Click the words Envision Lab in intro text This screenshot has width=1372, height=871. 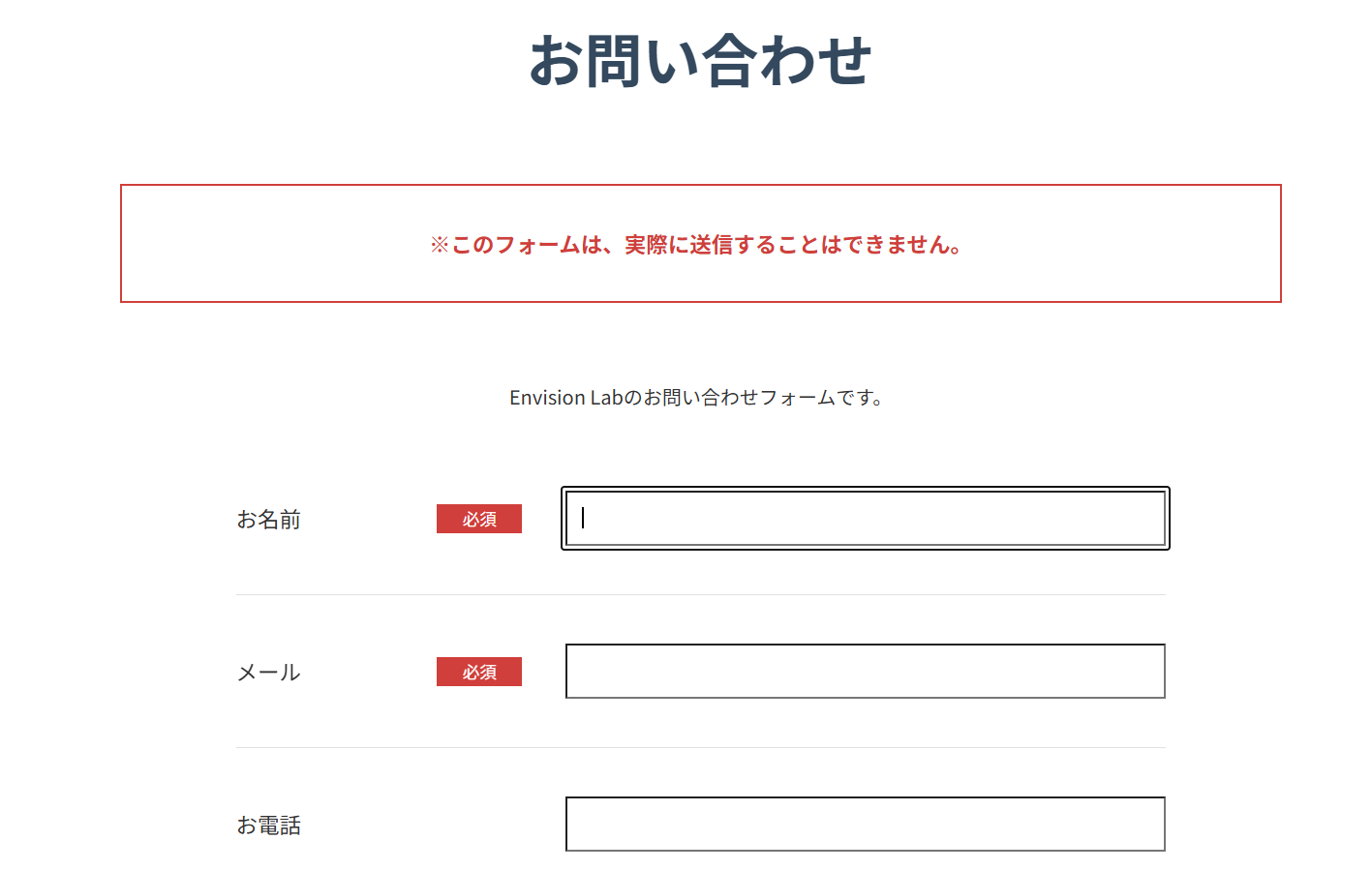(x=565, y=398)
